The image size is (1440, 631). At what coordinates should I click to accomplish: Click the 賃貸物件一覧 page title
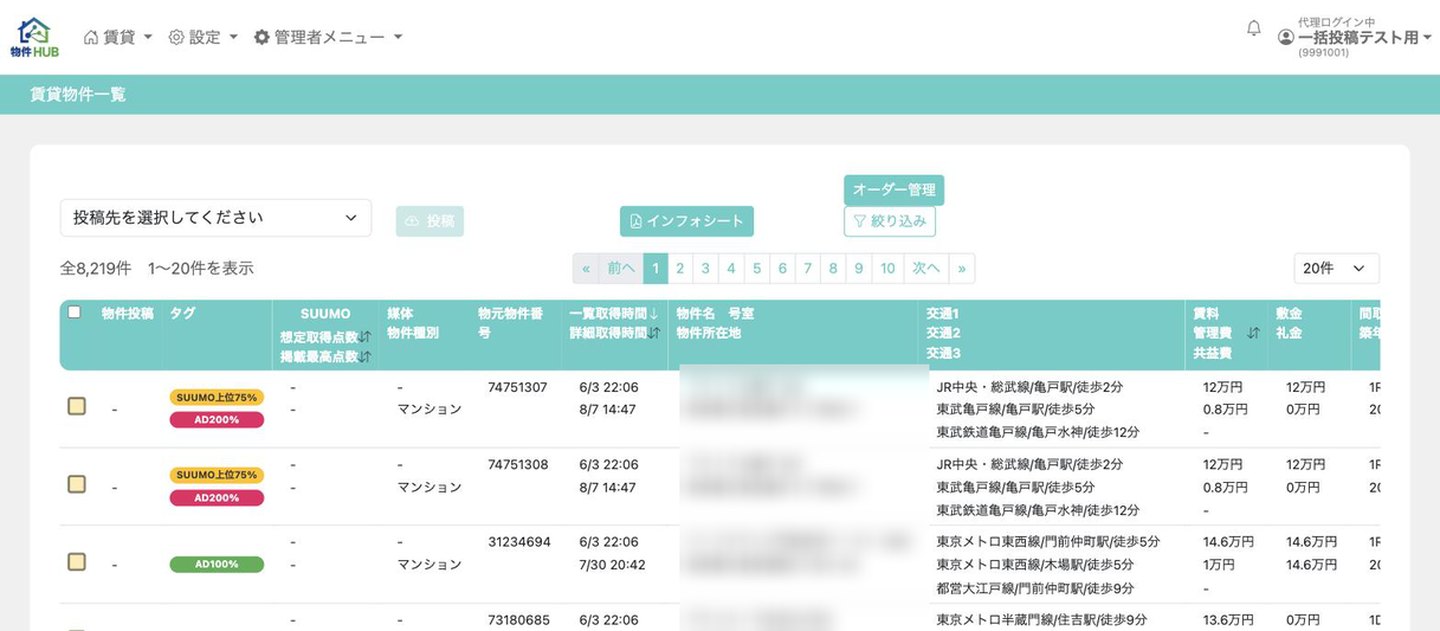coord(77,95)
